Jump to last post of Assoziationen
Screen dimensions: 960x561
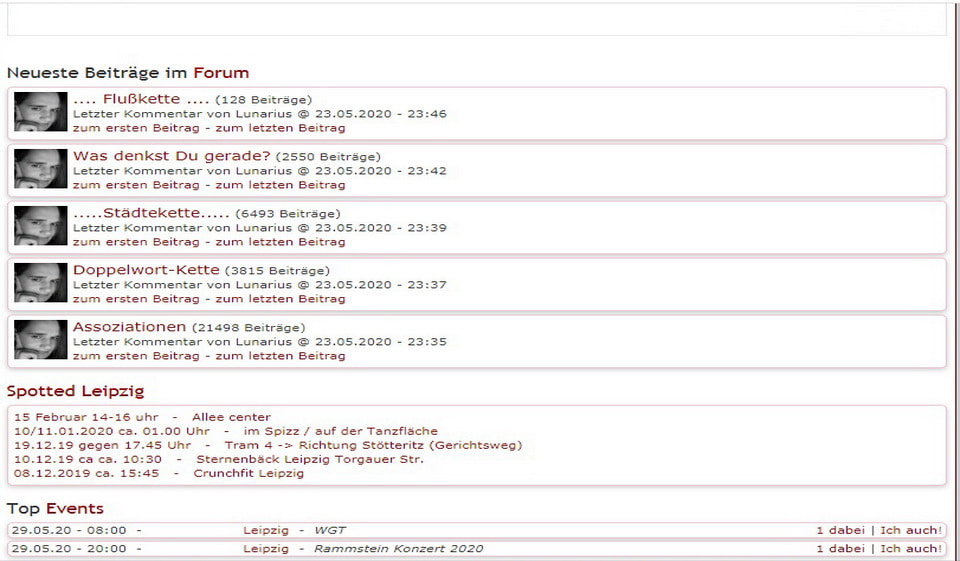(280, 356)
